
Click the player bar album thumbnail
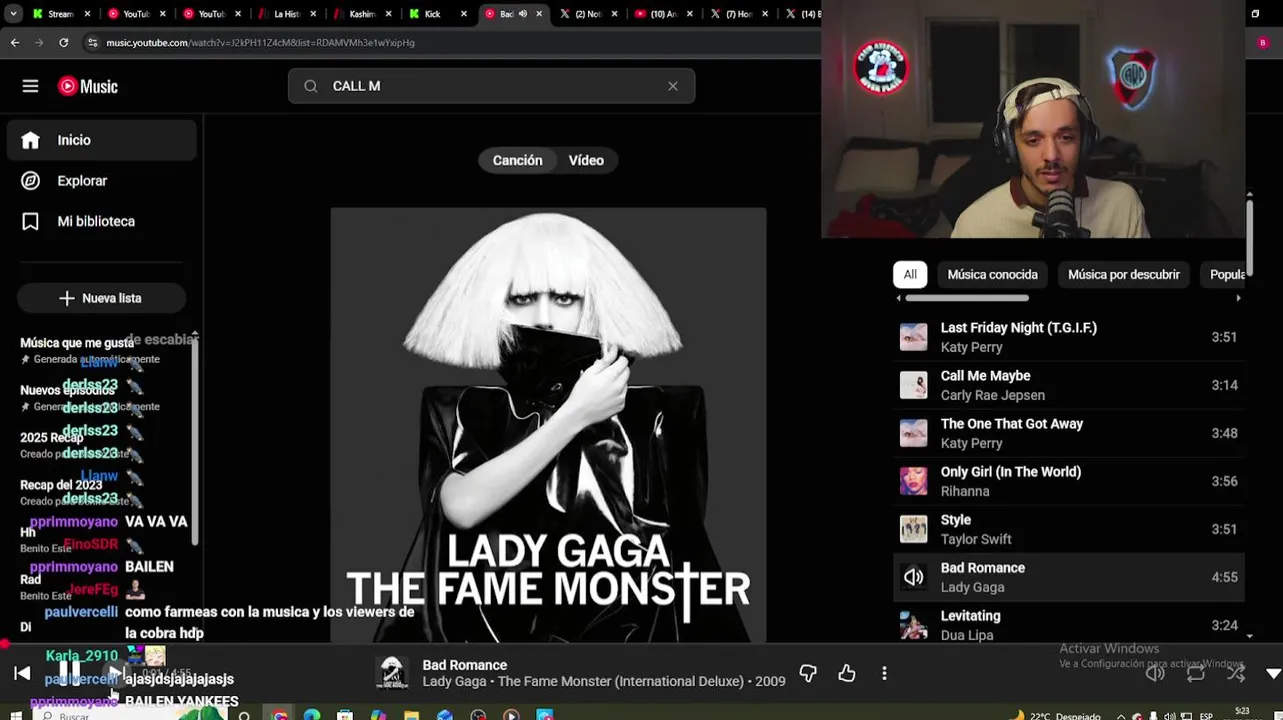click(392, 673)
